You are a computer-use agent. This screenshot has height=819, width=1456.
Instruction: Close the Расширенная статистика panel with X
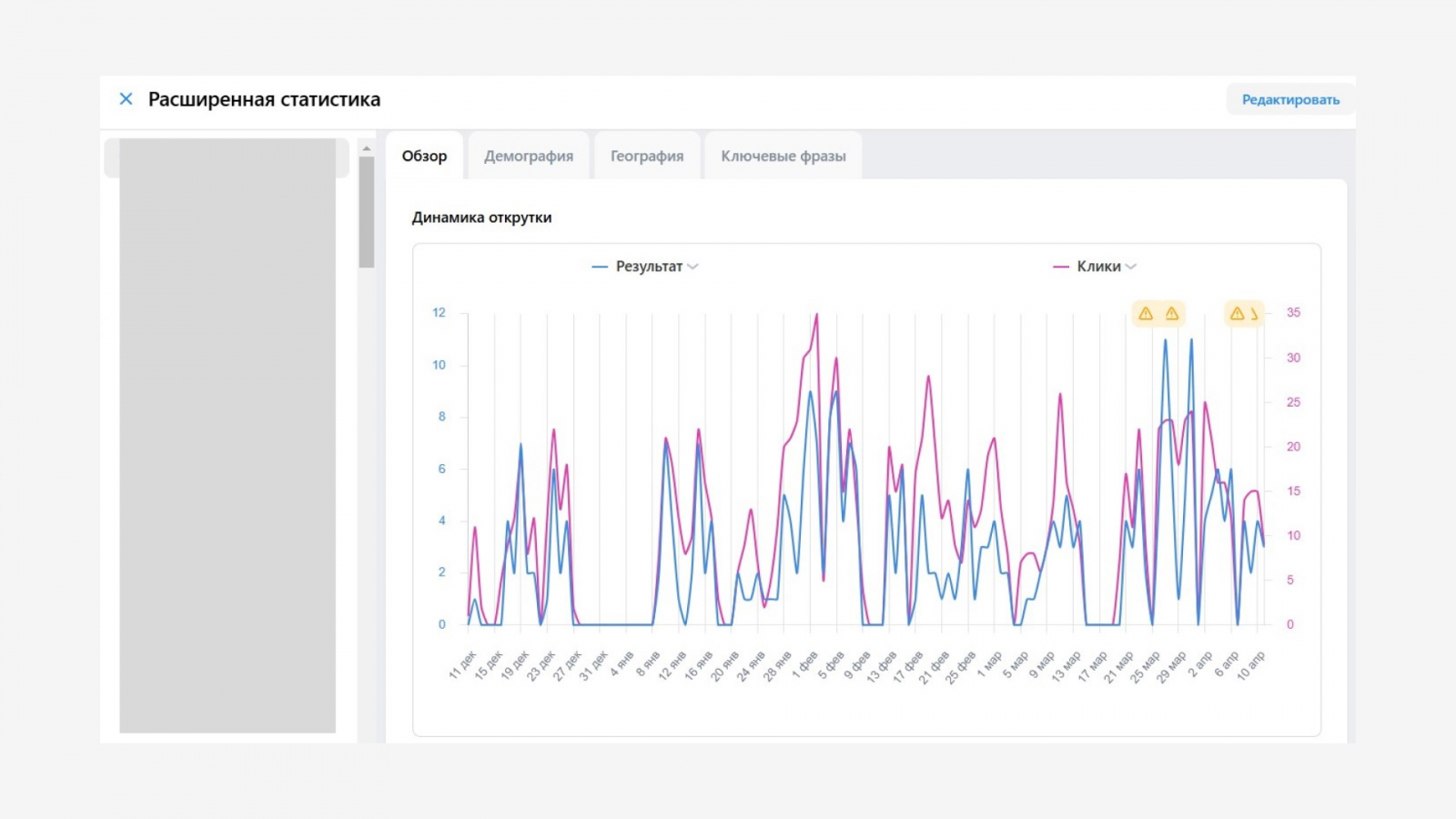click(126, 99)
